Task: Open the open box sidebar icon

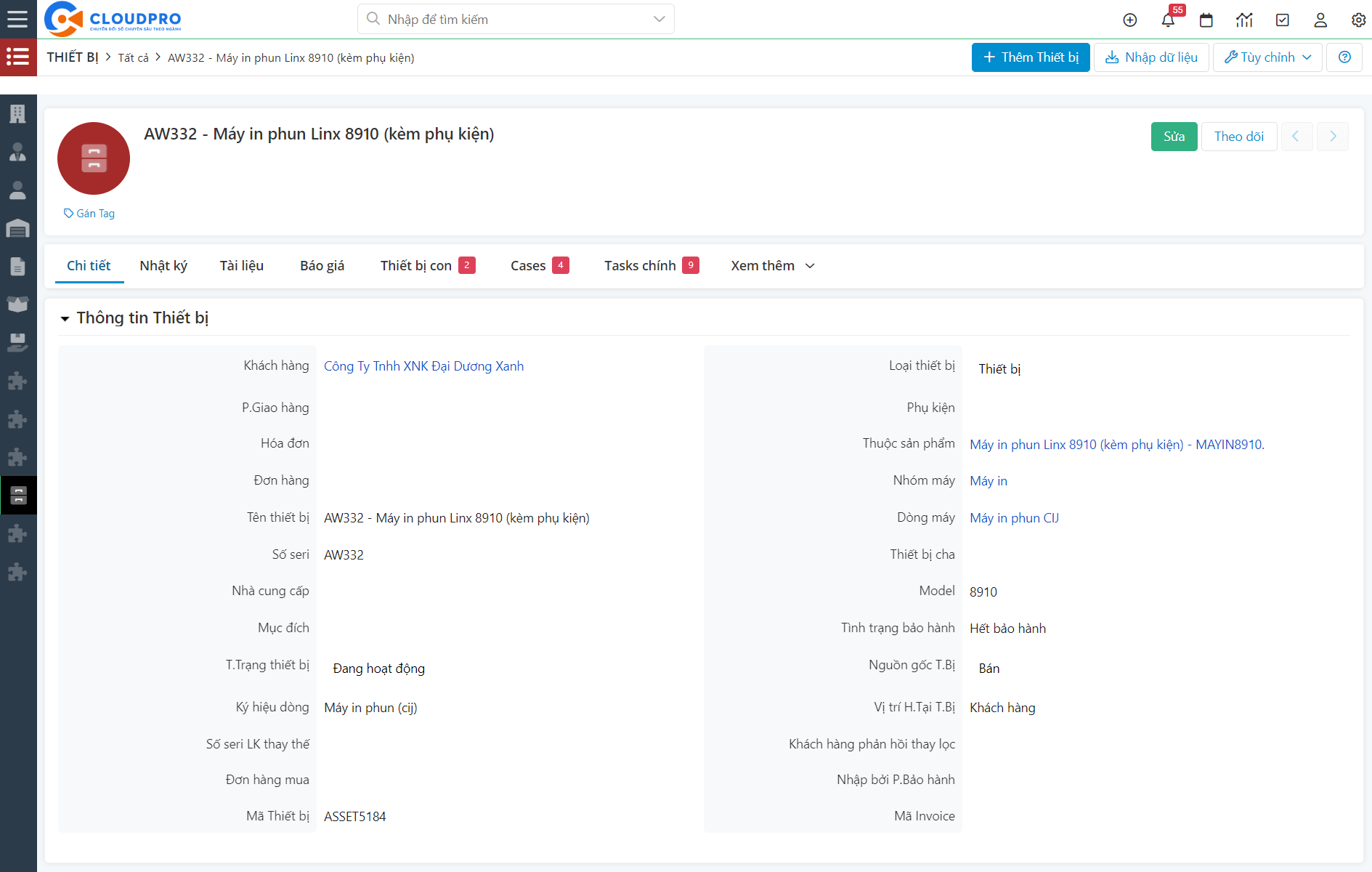Action: pyautogui.click(x=17, y=304)
